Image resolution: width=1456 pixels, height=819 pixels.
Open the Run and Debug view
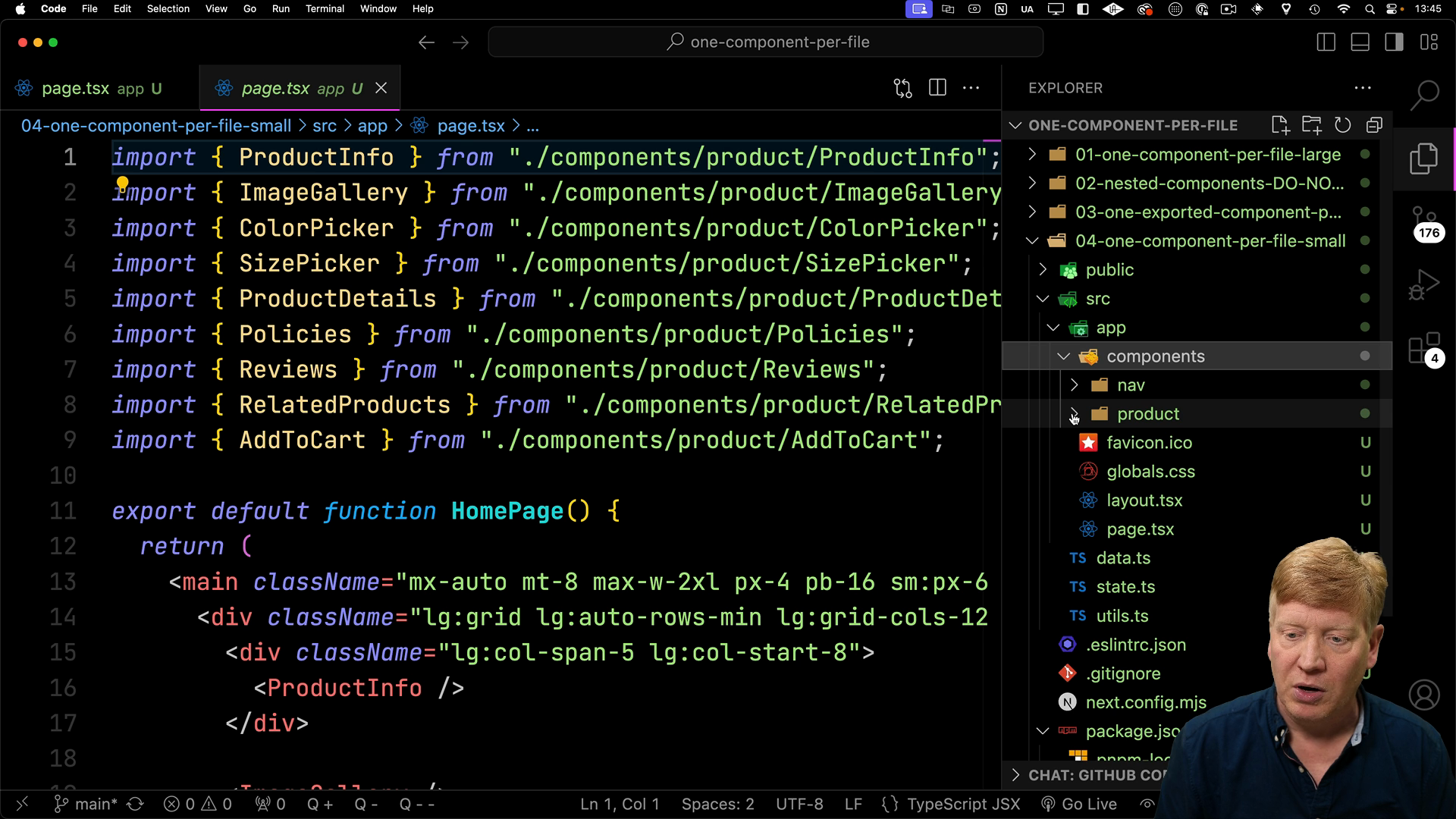tap(1424, 286)
